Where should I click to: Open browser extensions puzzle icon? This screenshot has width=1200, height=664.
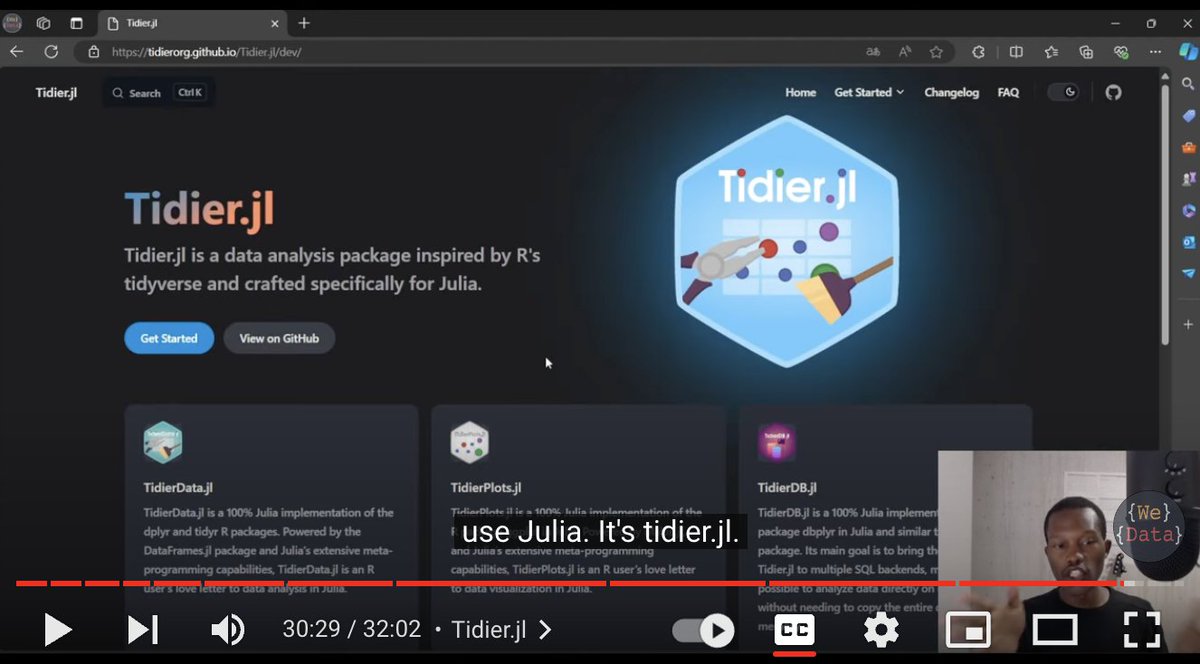point(979,52)
